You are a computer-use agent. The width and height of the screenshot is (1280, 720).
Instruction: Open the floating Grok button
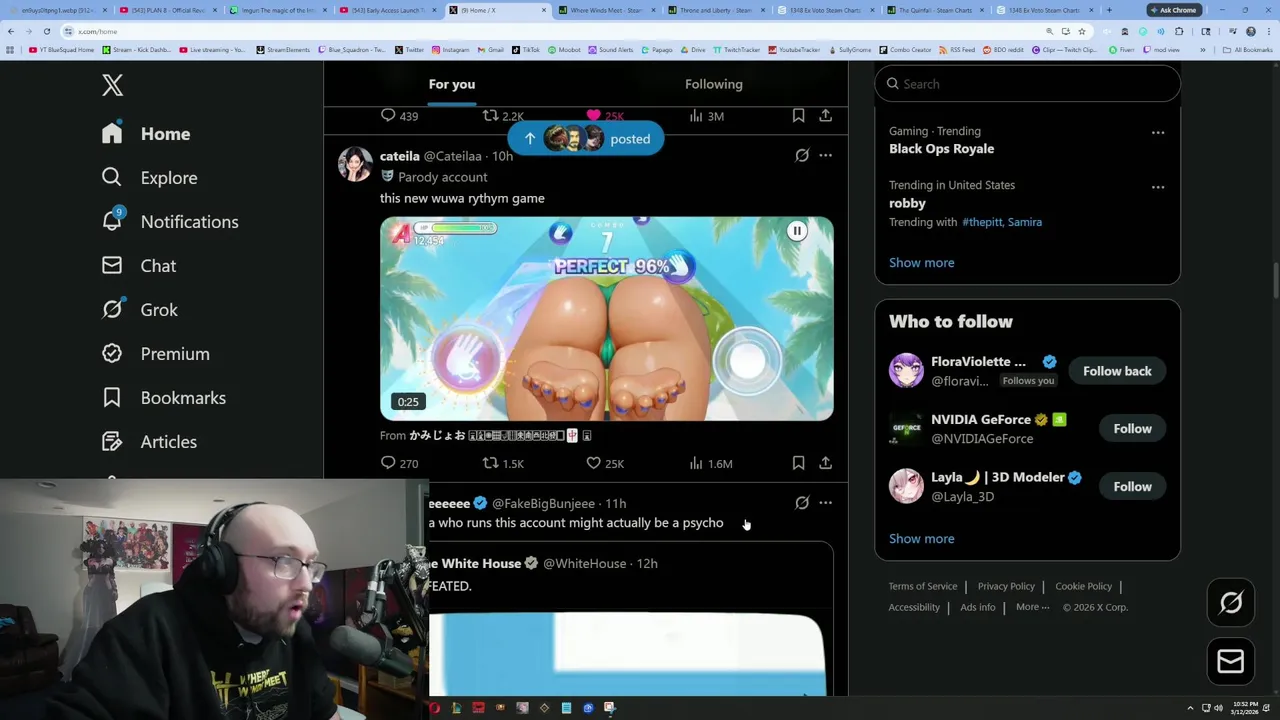coord(1231,603)
